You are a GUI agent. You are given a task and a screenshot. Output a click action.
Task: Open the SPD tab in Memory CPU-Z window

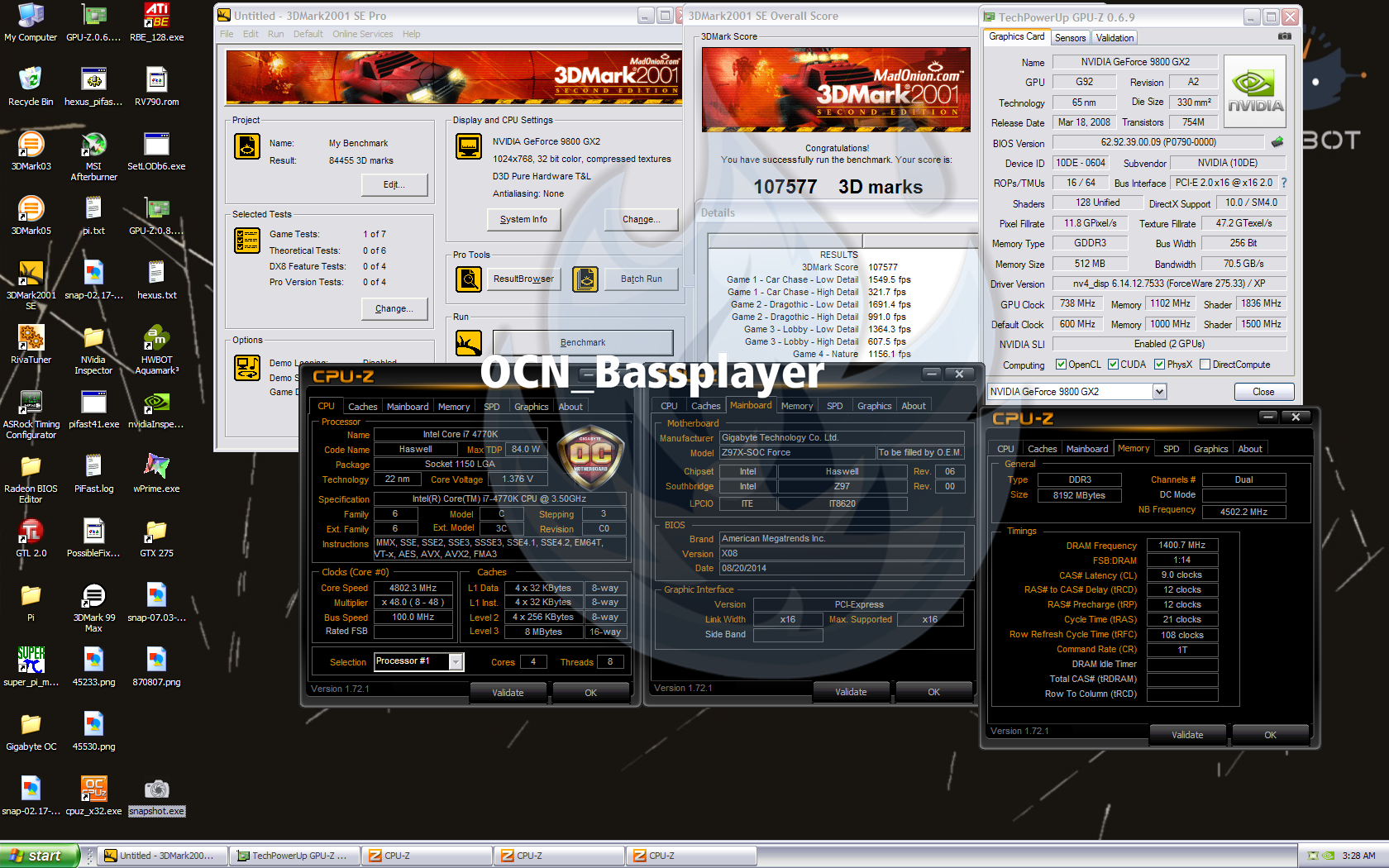click(x=1171, y=449)
